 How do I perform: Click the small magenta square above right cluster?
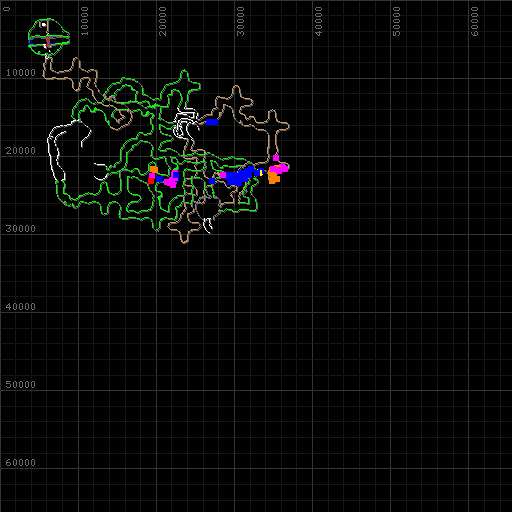[x=276, y=157]
